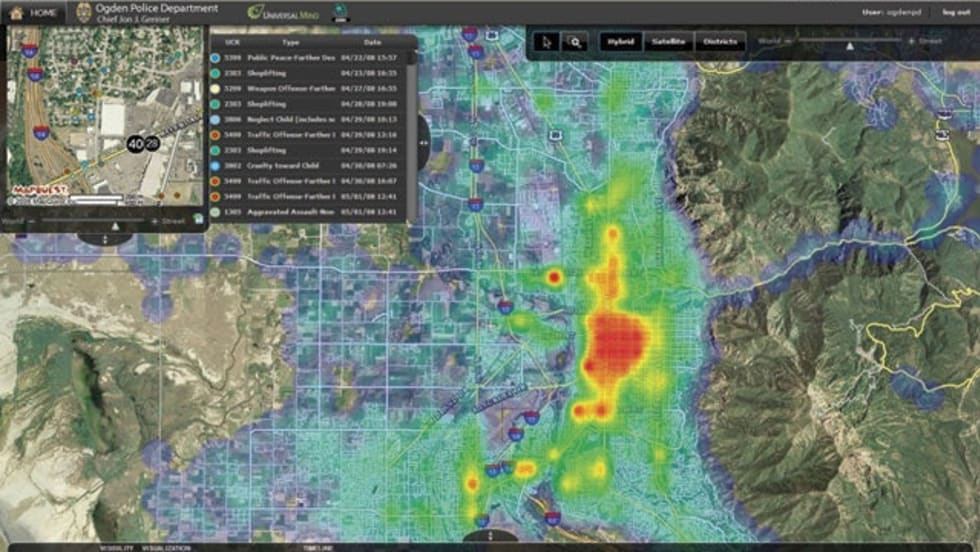Expand the handle below the mini-map

pos(105,239)
